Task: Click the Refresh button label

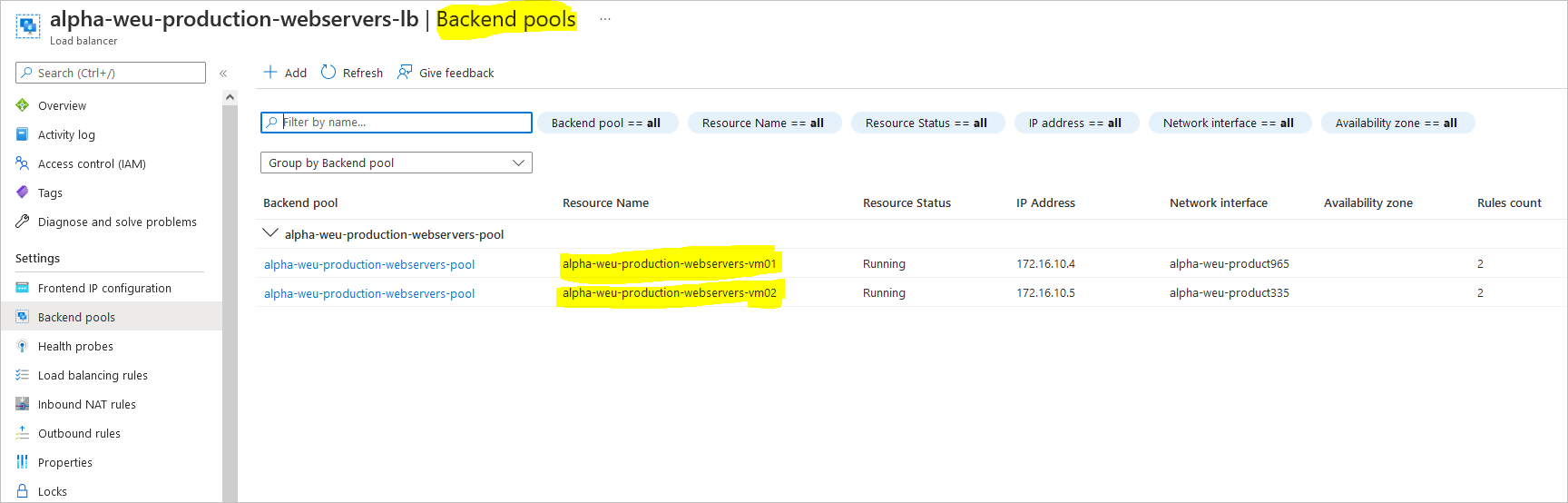Action: 363,73
